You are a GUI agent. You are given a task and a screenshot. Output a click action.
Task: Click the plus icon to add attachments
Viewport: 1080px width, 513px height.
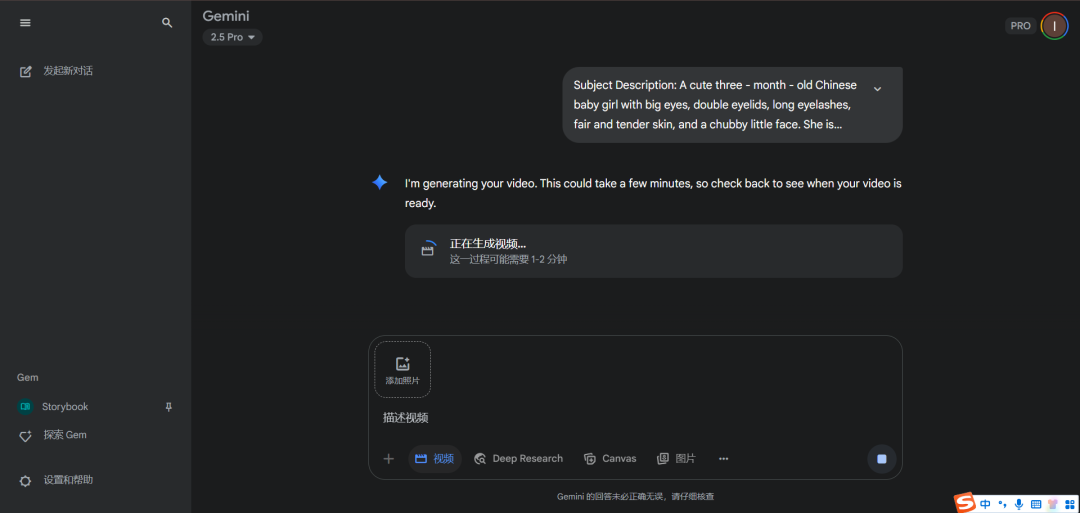(x=389, y=459)
